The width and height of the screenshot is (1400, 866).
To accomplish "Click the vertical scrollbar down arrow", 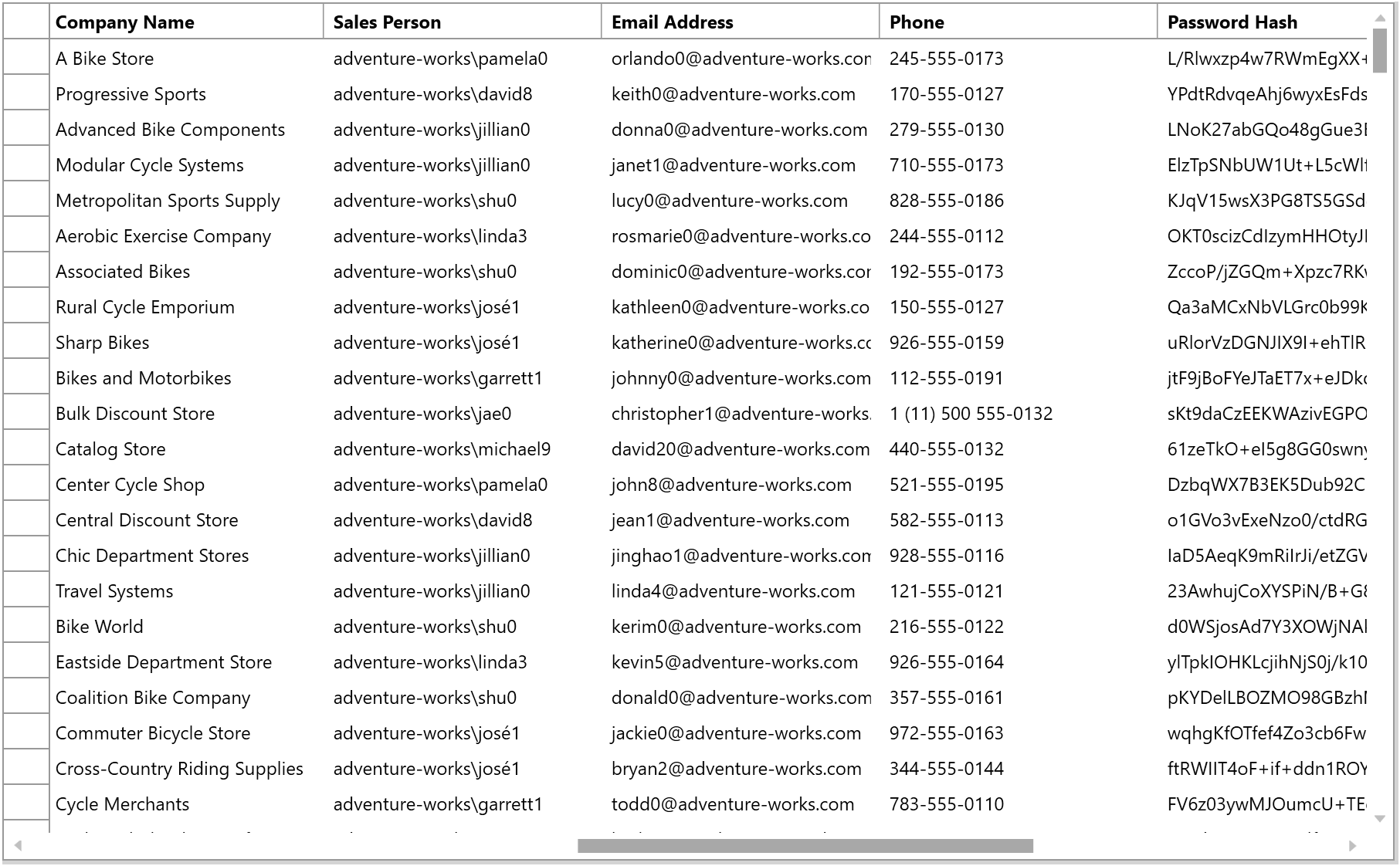I will click(x=1381, y=817).
